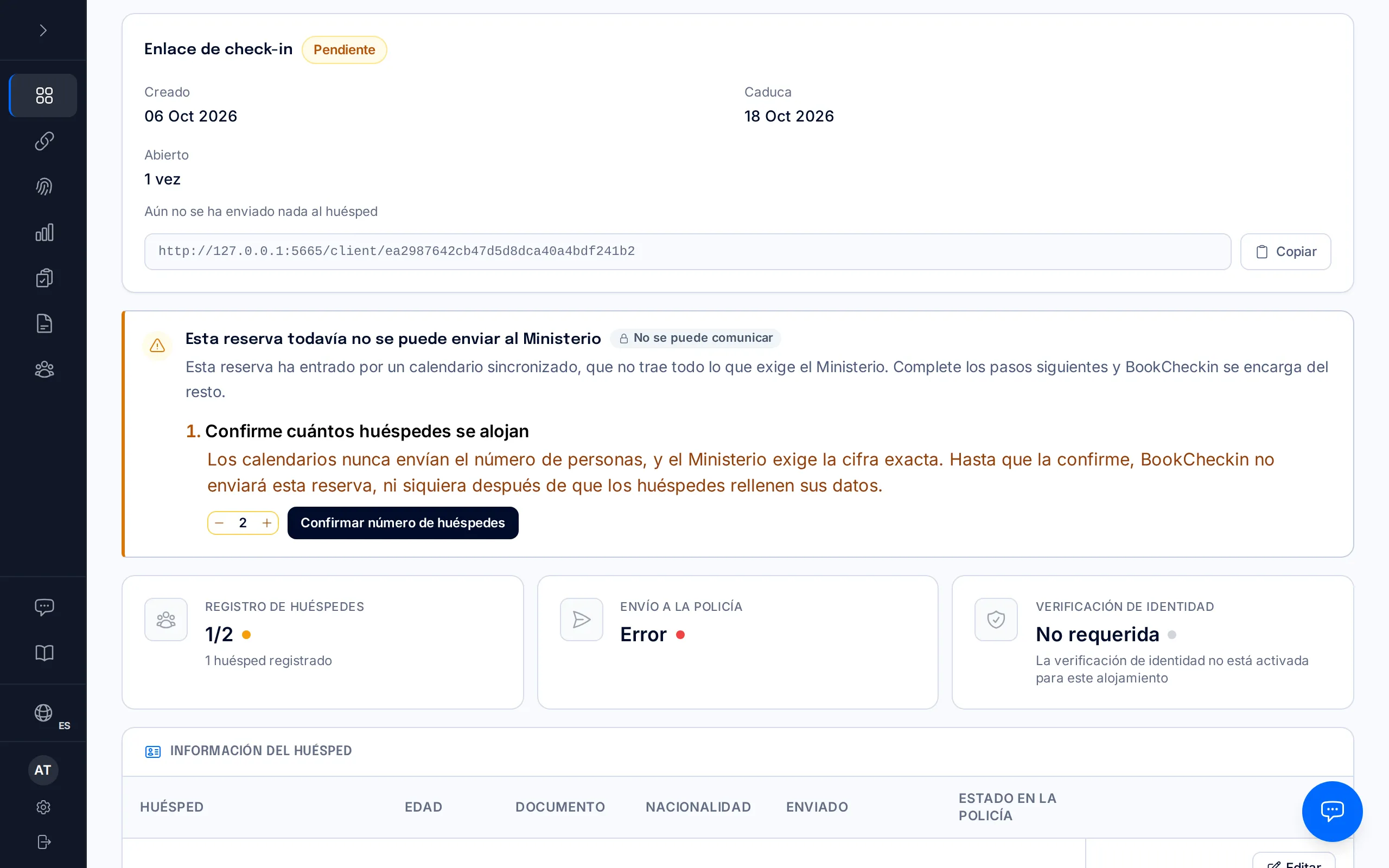The width and height of the screenshot is (1389, 868).
Task: Click the No se puede comunicar badge
Action: pos(696,338)
